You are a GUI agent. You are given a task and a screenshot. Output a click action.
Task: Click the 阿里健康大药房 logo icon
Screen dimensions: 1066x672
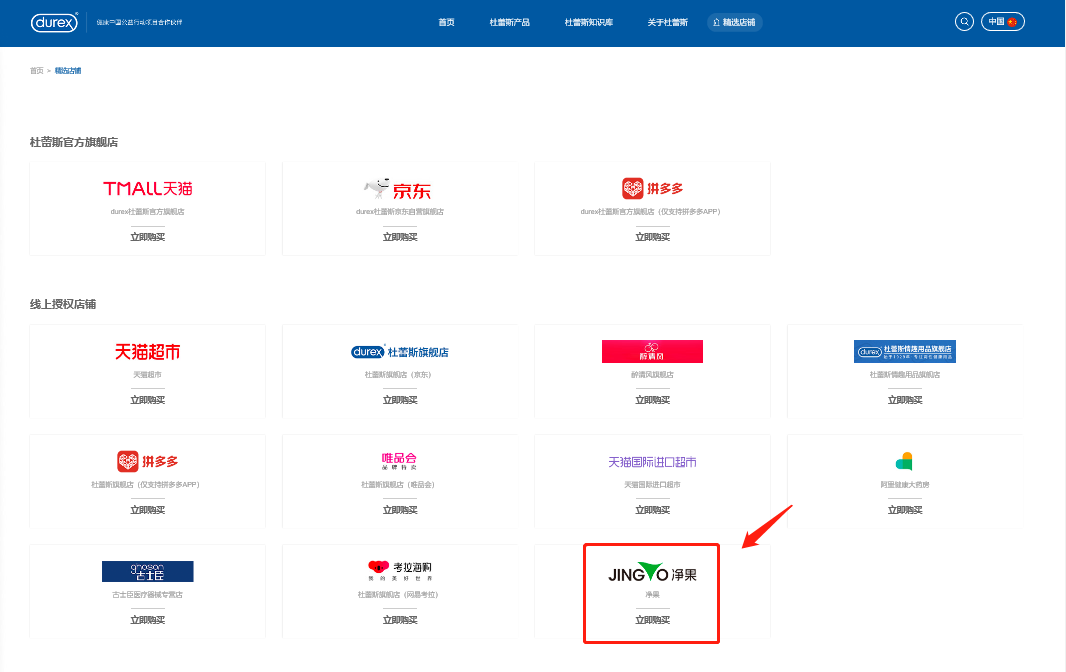(904, 461)
